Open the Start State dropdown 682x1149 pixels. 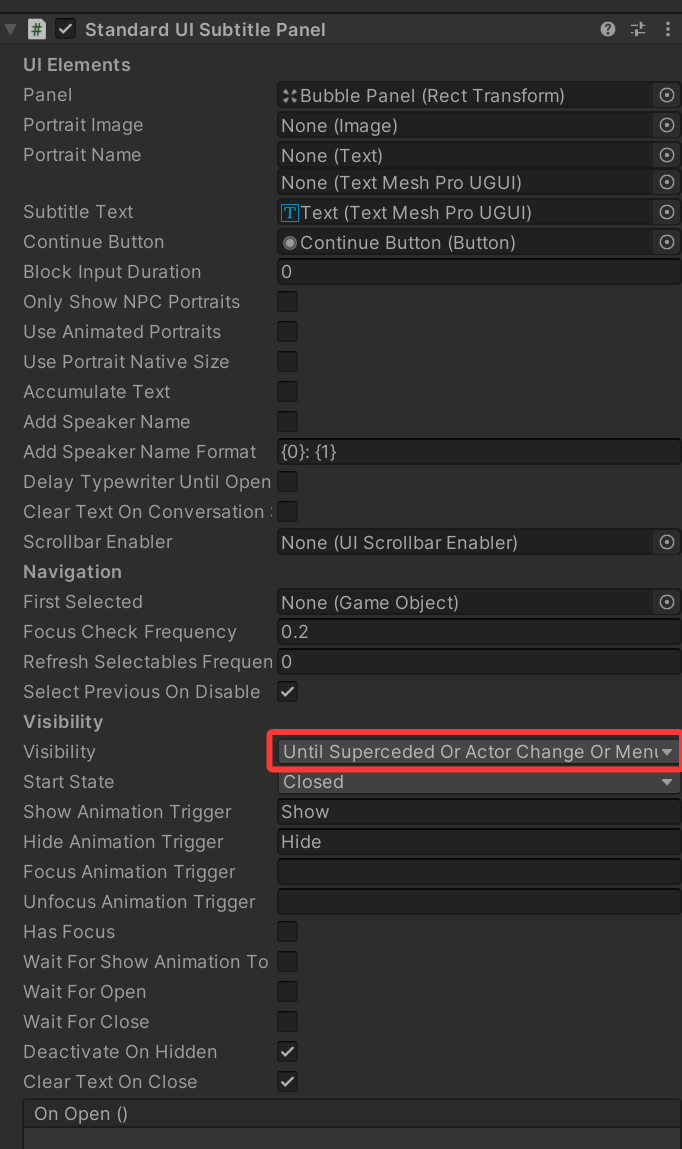coord(478,782)
